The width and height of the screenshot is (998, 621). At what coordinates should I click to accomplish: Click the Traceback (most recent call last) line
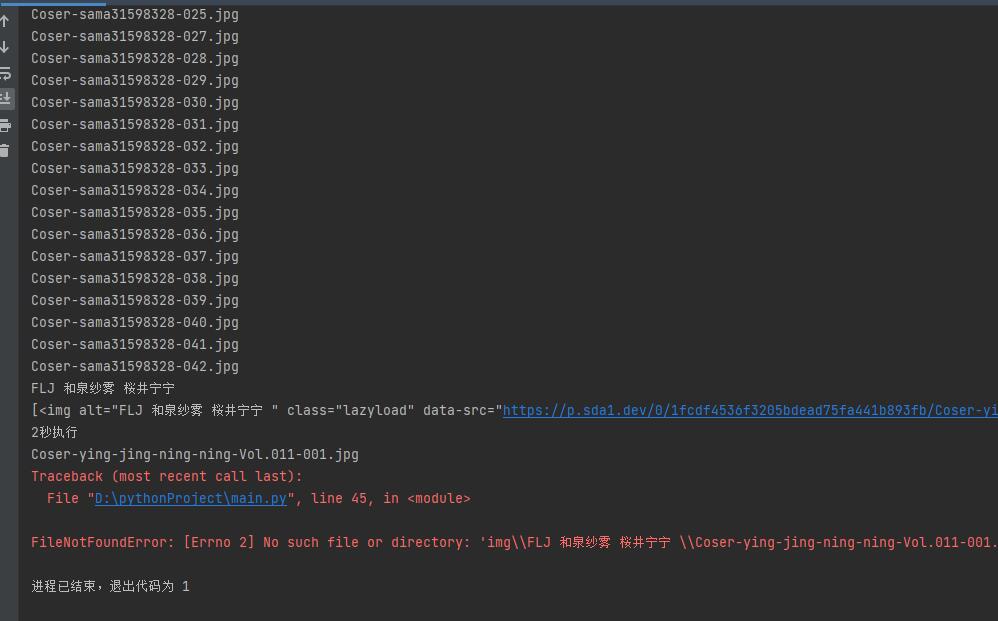click(x=166, y=476)
